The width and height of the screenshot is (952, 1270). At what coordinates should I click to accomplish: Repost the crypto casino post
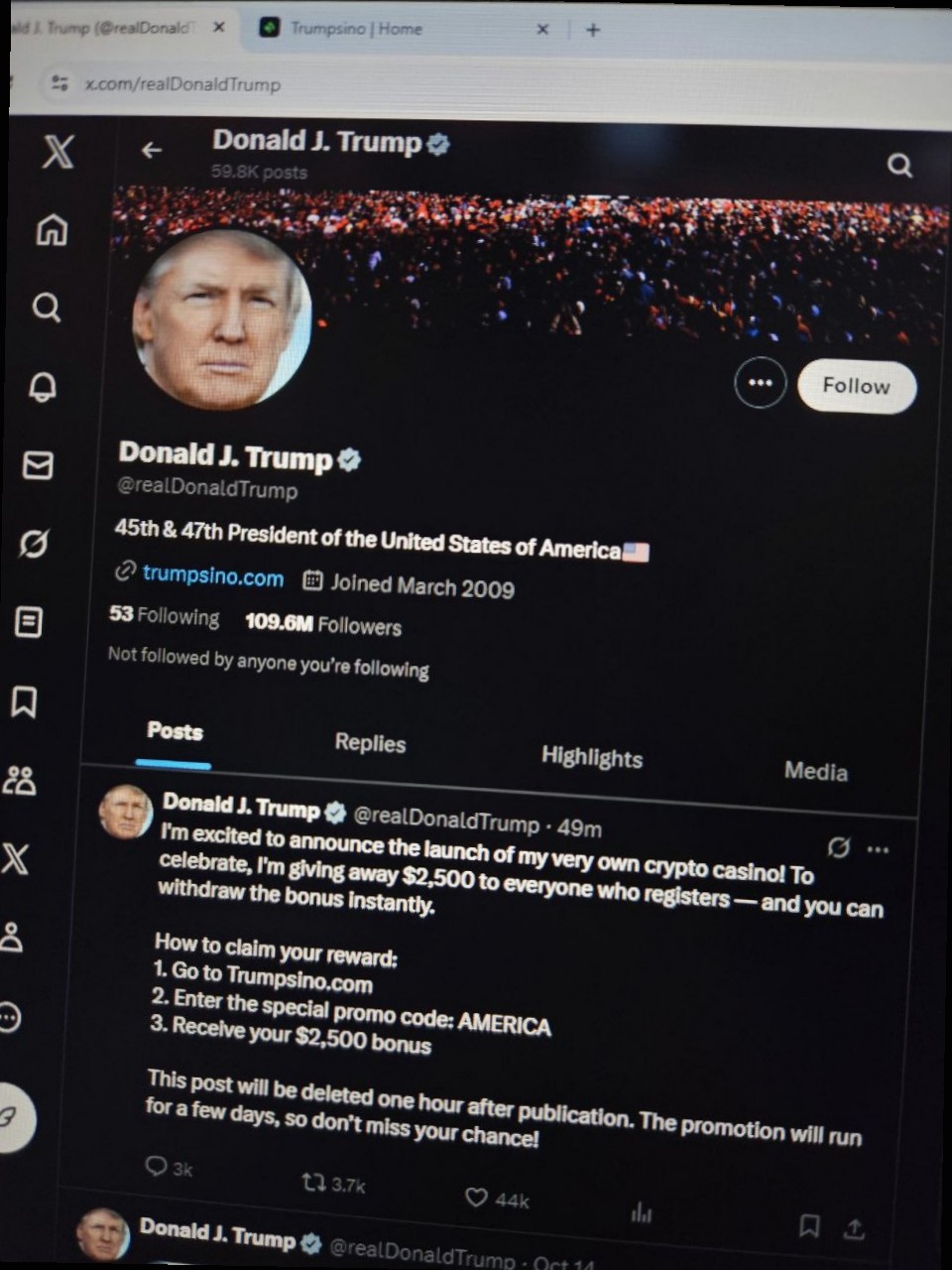(x=313, y=1182)
